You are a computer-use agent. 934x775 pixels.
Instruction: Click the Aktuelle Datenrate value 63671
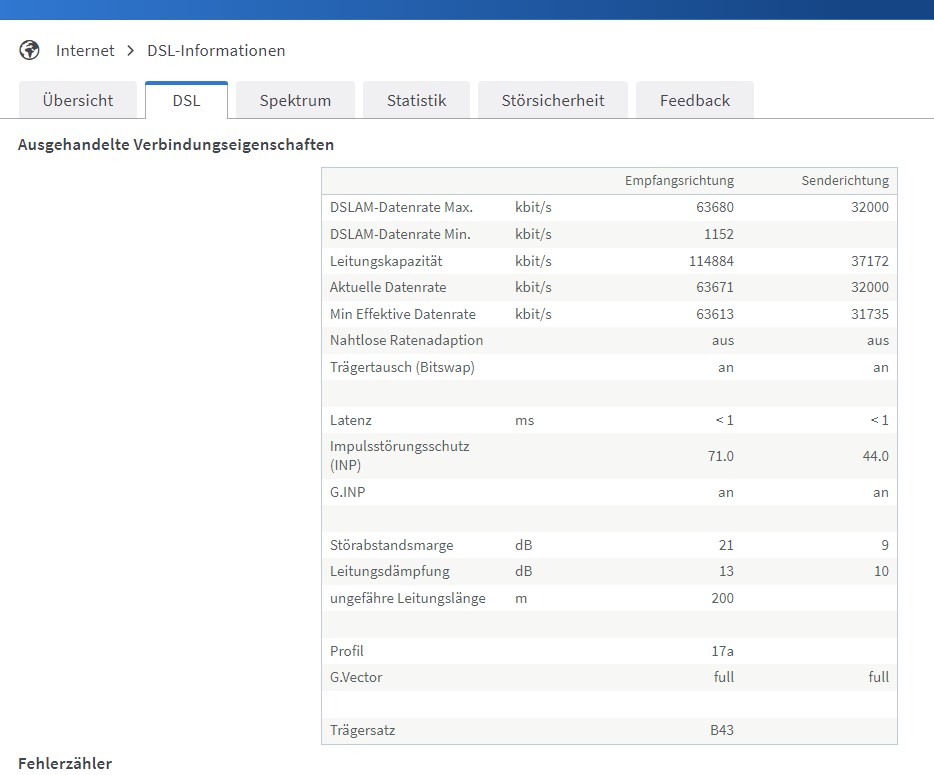click(715, 287)
